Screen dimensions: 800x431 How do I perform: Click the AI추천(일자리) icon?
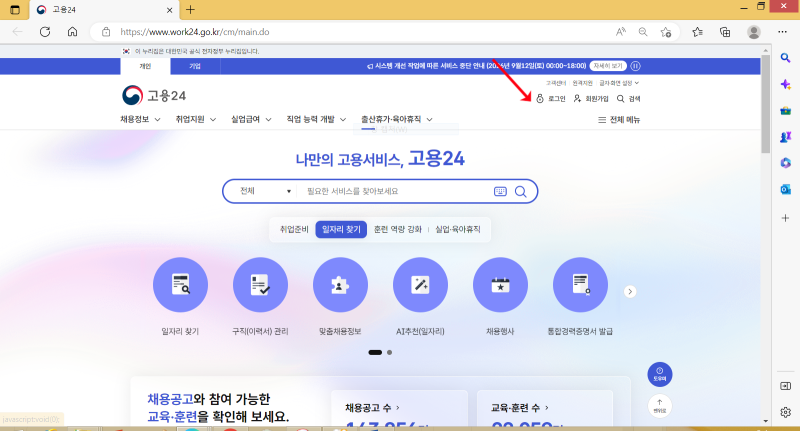(420, 285)
